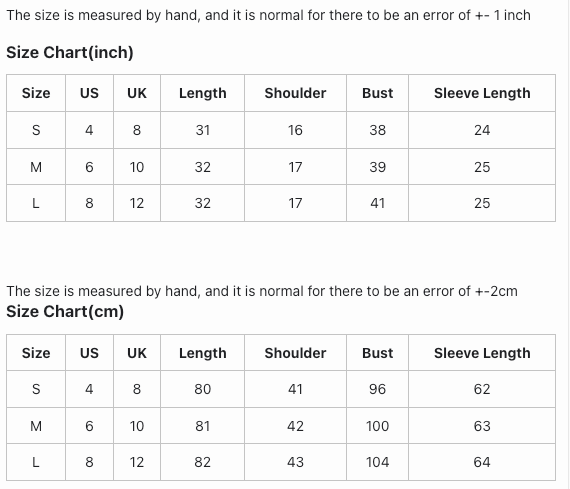
Task: Click bust value 104 in cm chart
Action: point(377,462)
